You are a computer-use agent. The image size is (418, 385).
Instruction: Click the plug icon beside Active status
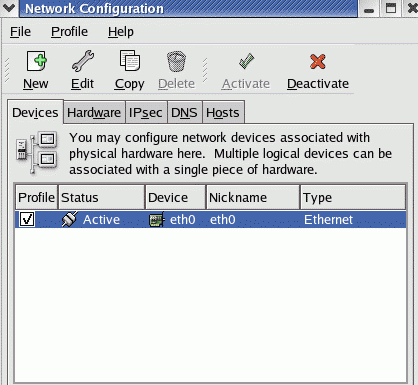[70, 219]
